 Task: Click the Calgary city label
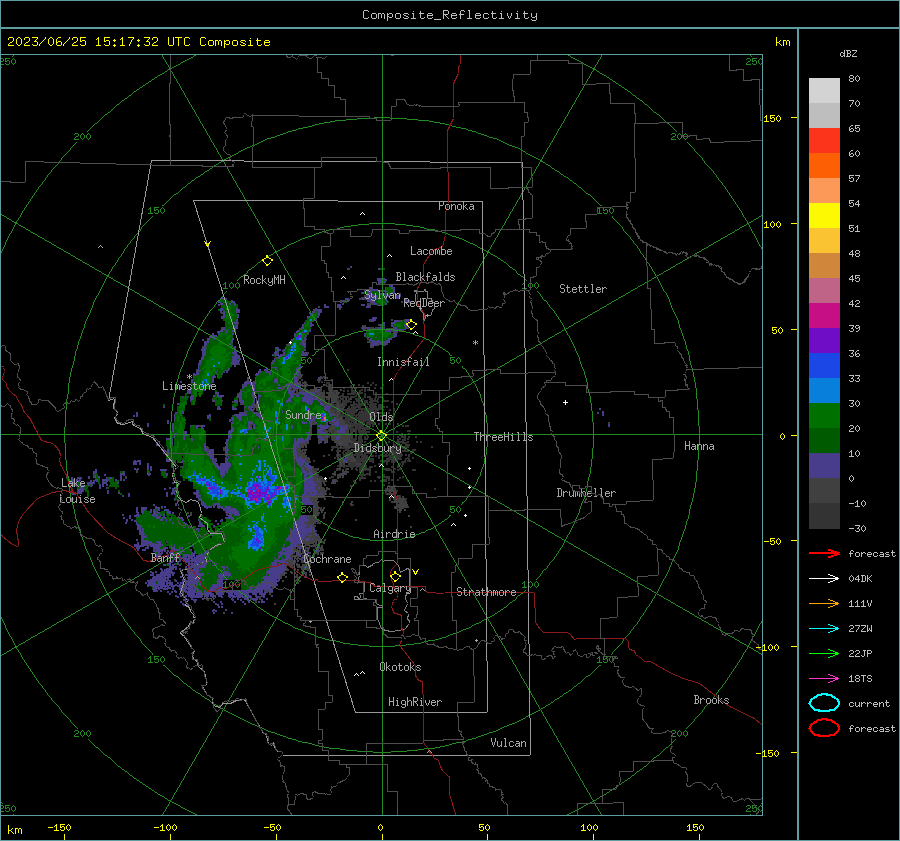390,588
